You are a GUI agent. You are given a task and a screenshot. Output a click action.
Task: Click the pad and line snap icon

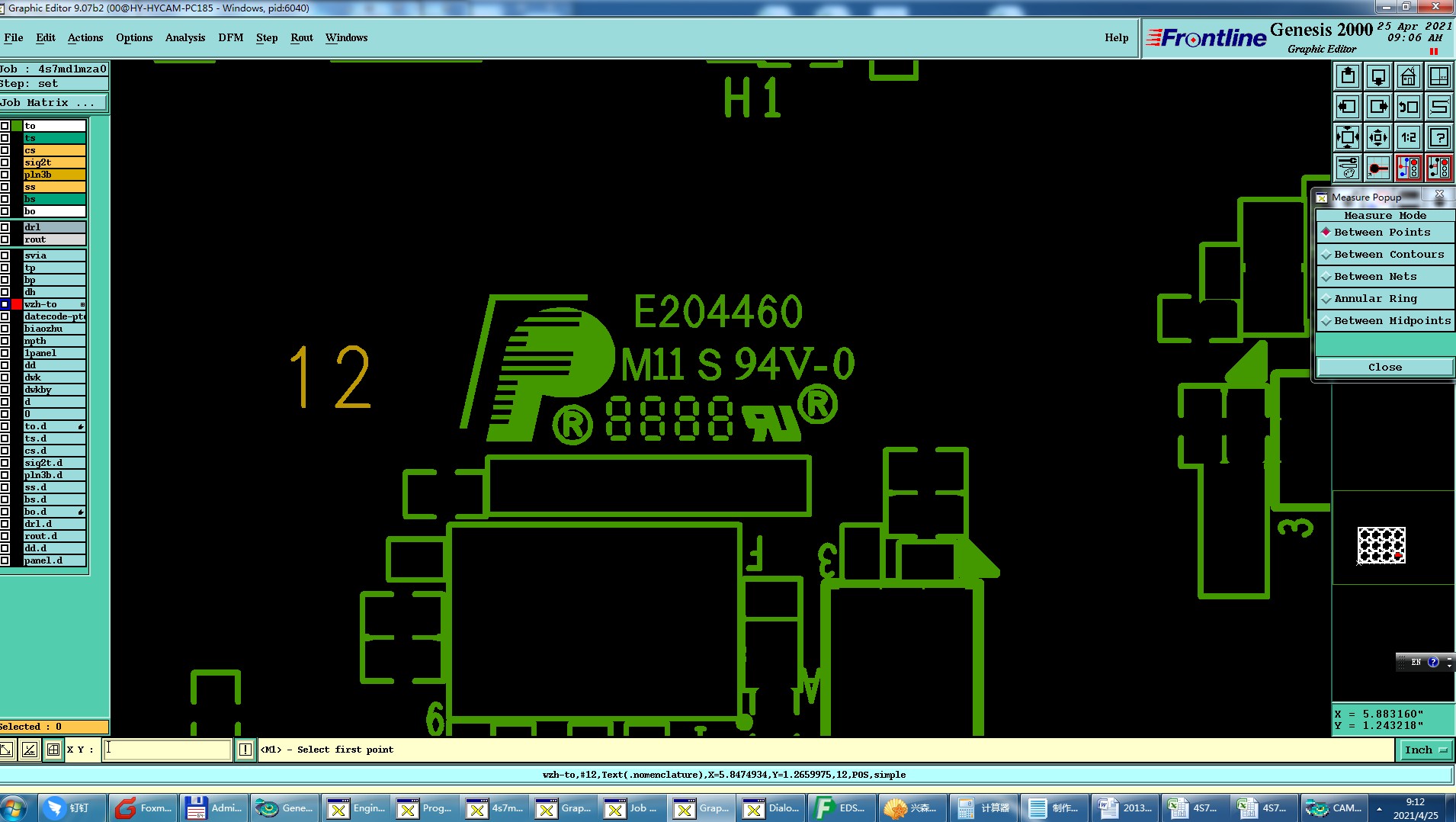1378,168
